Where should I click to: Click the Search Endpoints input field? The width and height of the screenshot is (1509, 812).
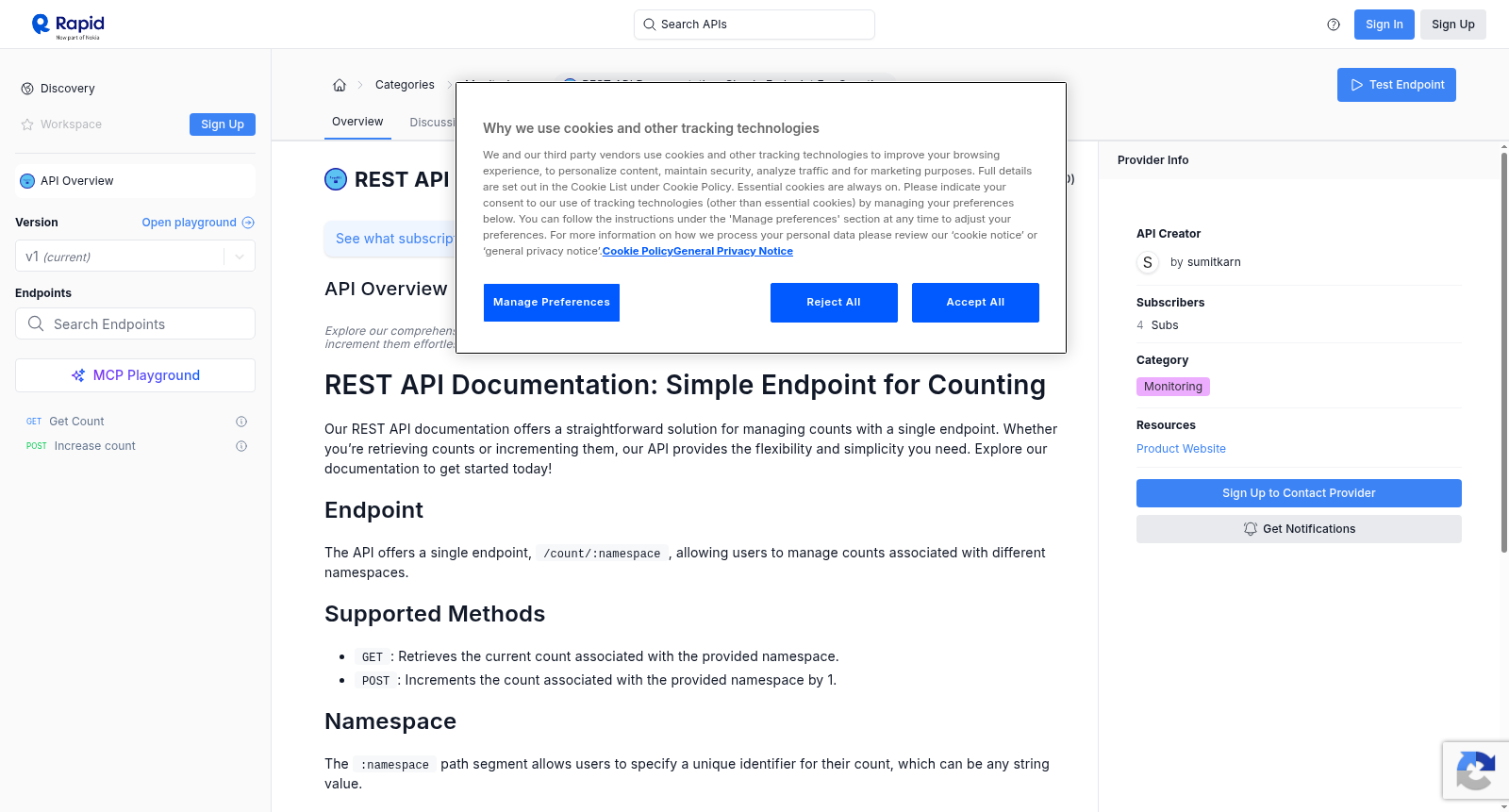pyautogui.click(x=135, y=323)
